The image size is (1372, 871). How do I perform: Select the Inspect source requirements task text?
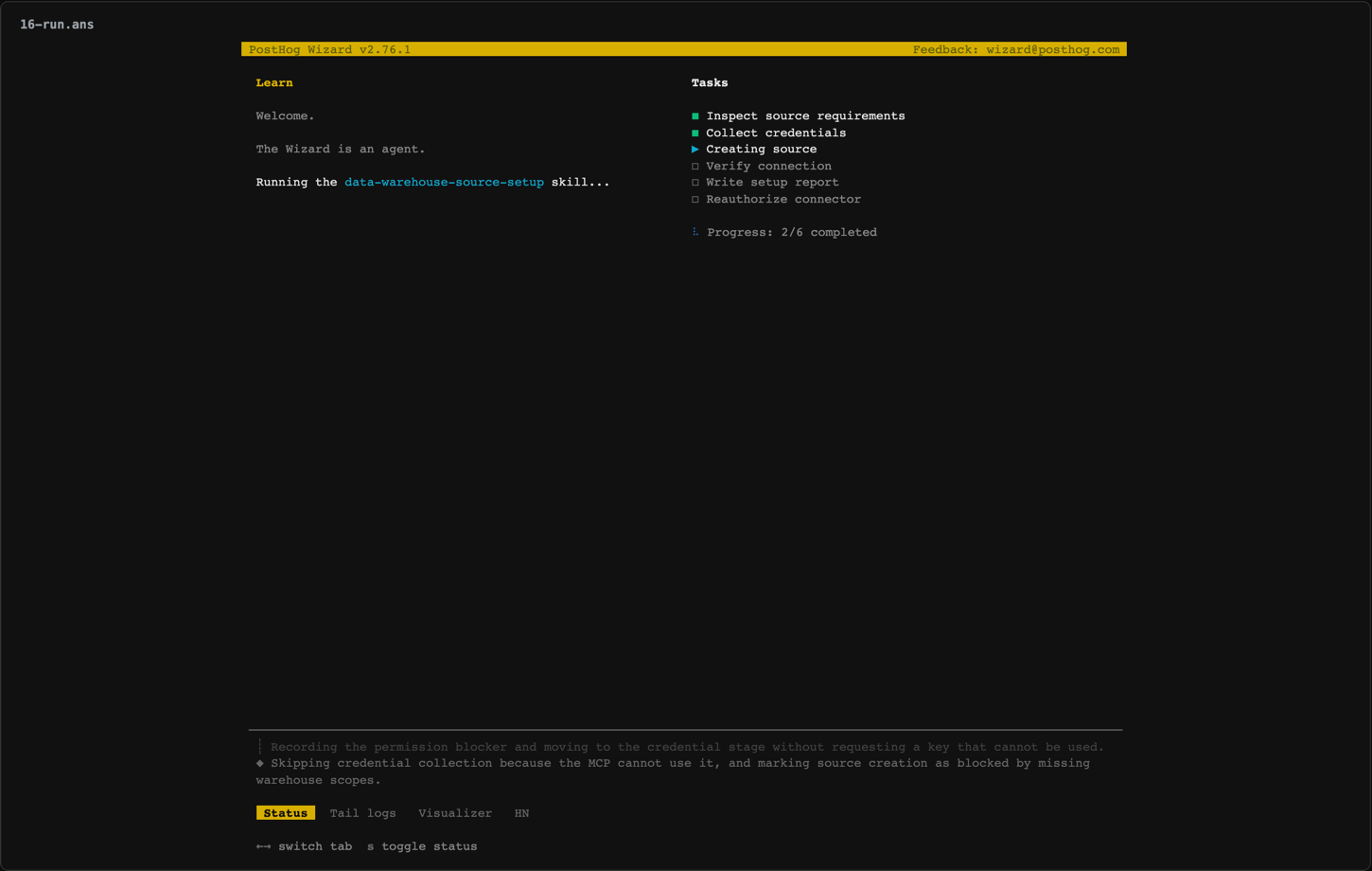(805, 116)
